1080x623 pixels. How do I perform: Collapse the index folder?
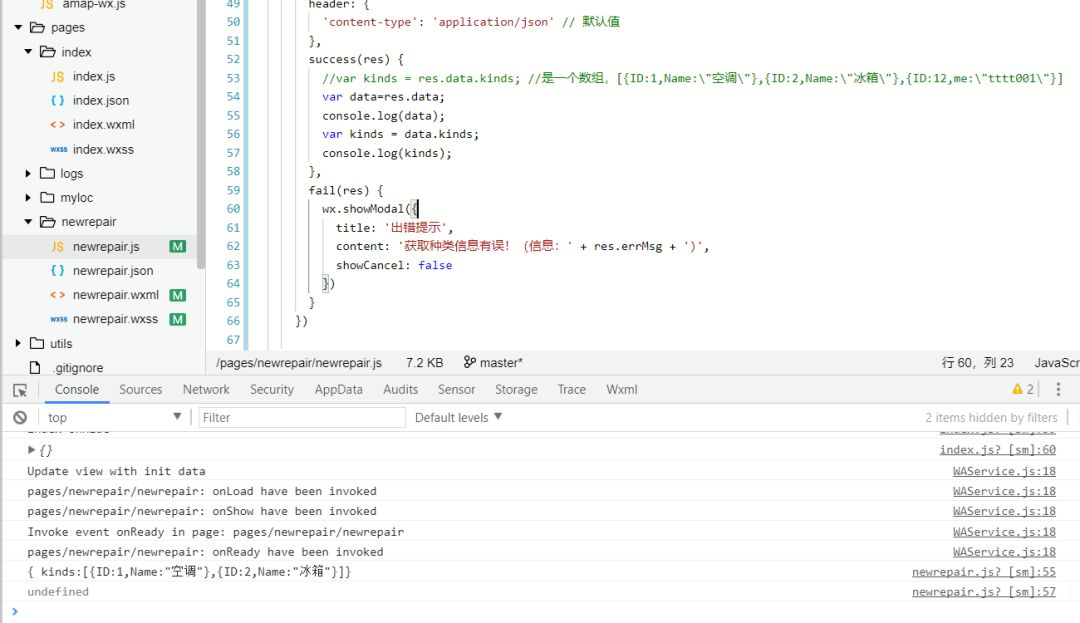tap(28, 52)
